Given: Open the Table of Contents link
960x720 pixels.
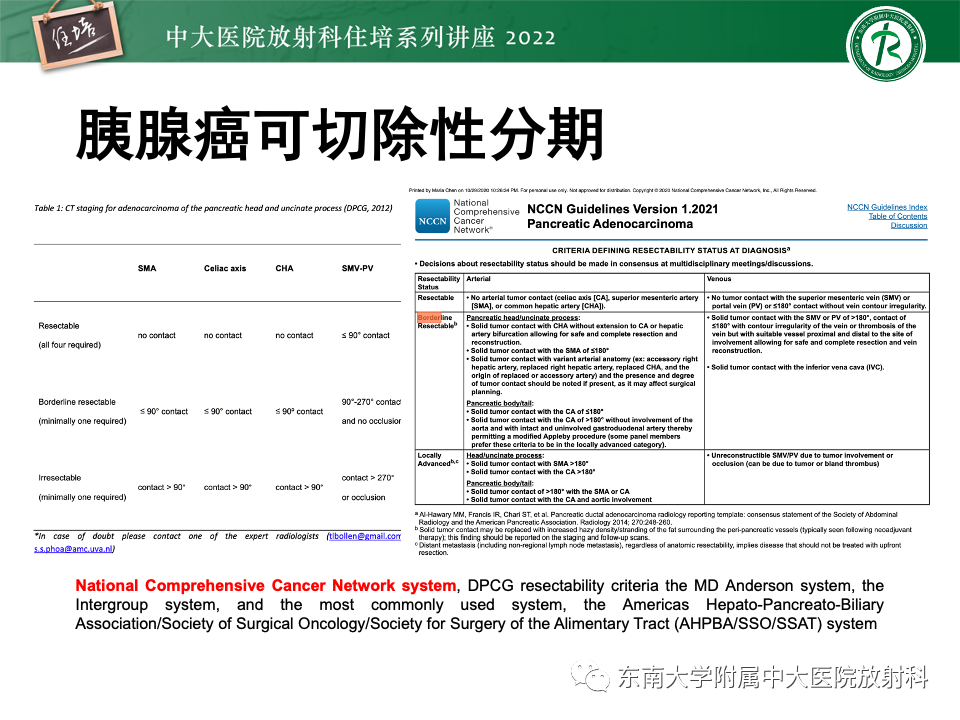Looking at the screenshot, I should point(898,216).
